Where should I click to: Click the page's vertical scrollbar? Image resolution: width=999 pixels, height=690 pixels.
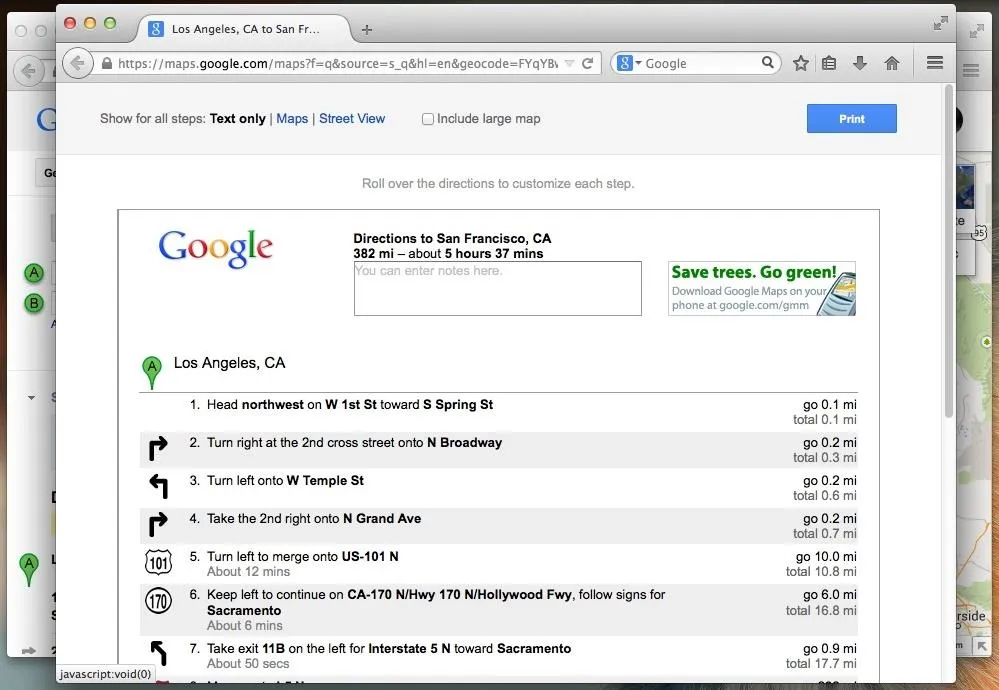point(949,250)
